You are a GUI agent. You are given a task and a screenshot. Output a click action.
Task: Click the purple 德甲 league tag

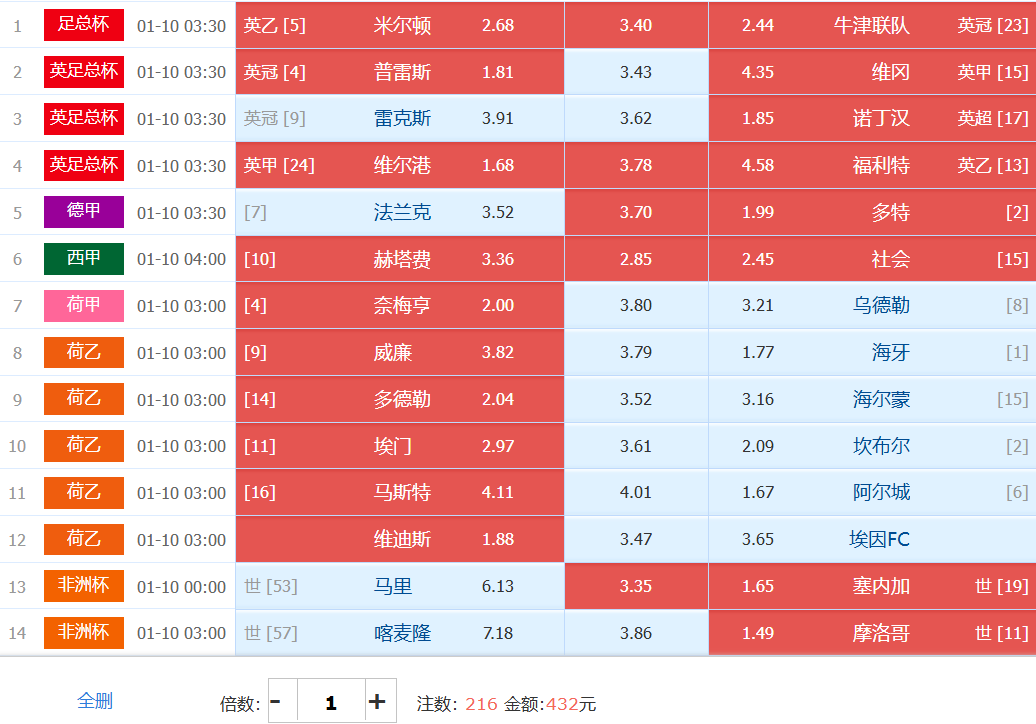pos(84,212)
